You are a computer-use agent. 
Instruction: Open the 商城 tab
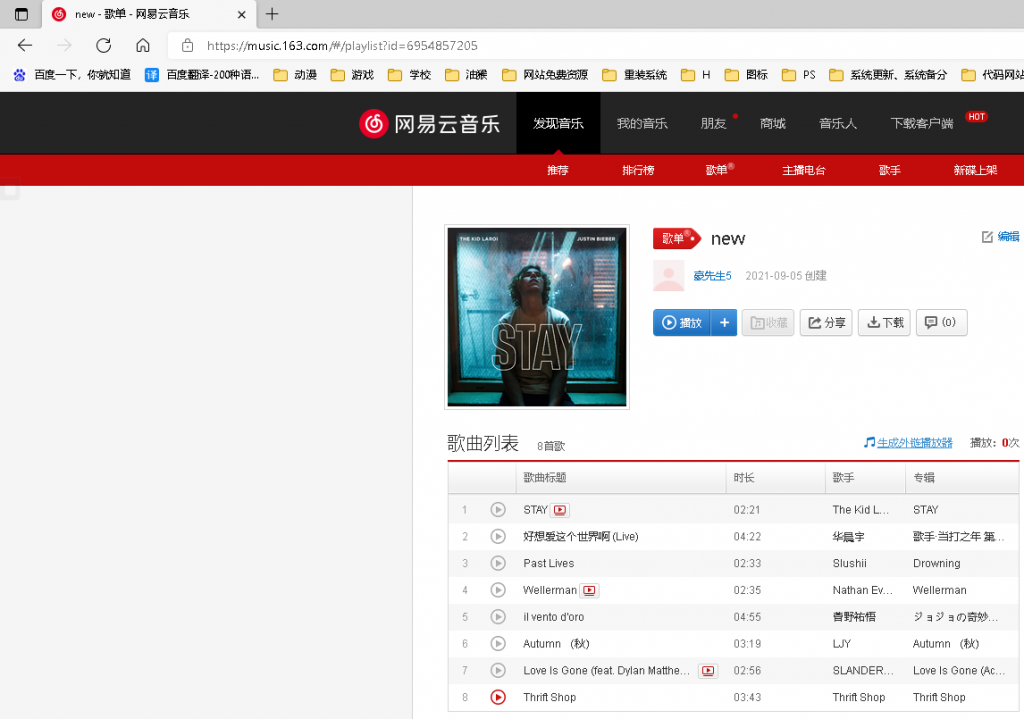pyautogui.click(x=773, y=123)
